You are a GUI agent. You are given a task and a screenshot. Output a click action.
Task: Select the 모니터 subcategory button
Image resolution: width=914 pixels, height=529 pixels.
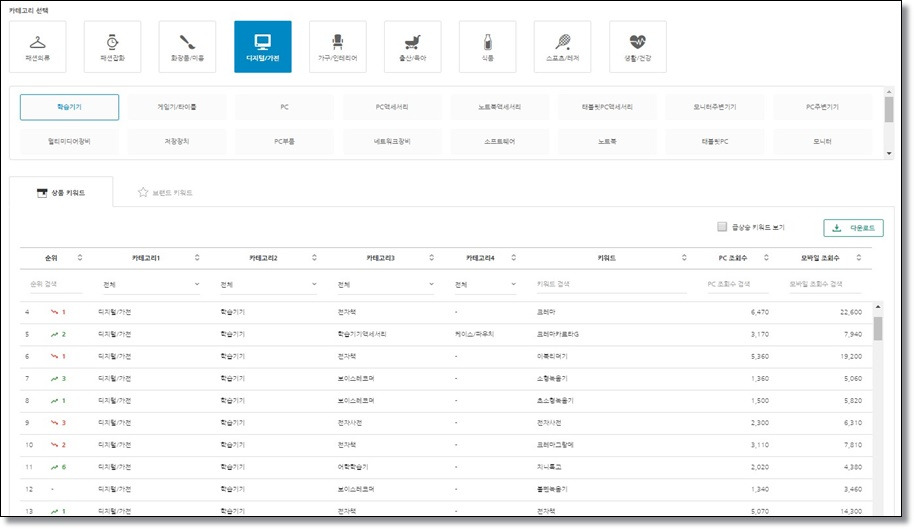point(822,142)
